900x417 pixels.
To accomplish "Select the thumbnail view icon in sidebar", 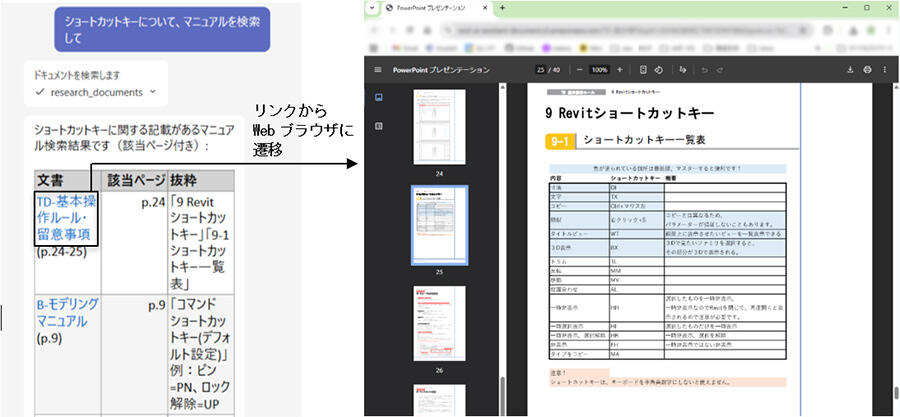I will 378,98.
